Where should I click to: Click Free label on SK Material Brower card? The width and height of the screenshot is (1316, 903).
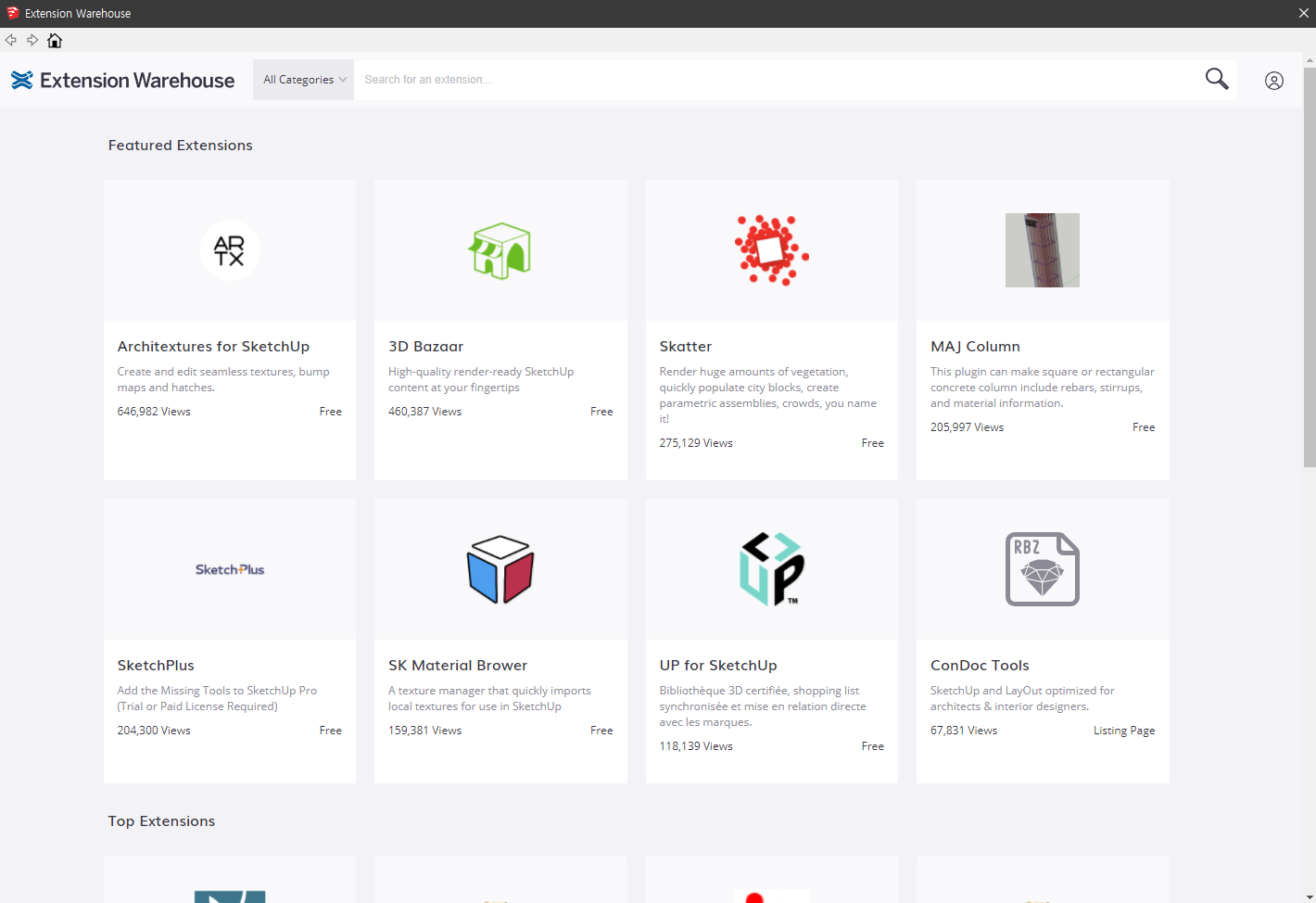601,731
